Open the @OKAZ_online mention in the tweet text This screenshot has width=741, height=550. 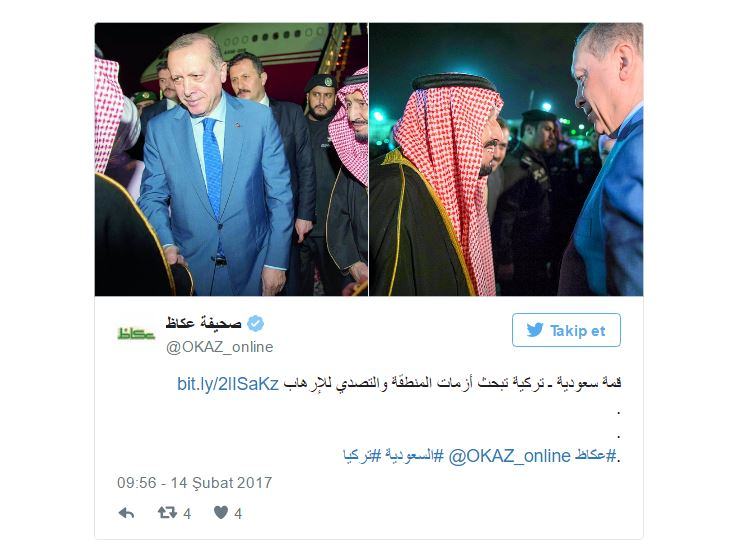pyautogui.click(x=509, y=456)
